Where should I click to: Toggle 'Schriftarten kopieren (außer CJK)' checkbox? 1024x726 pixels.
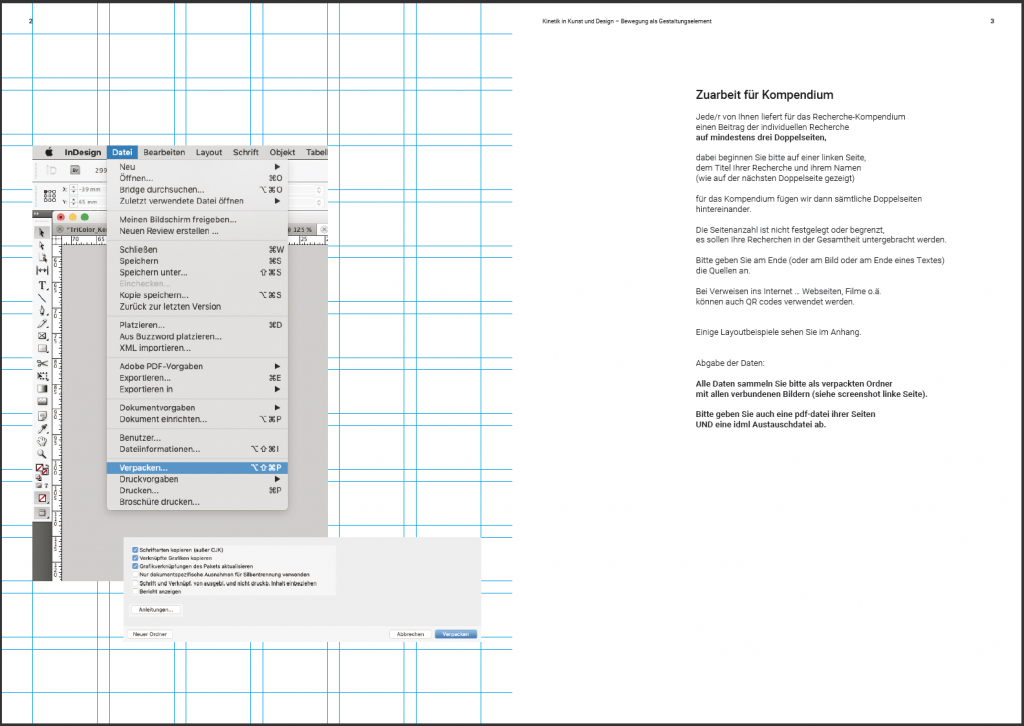135,550
